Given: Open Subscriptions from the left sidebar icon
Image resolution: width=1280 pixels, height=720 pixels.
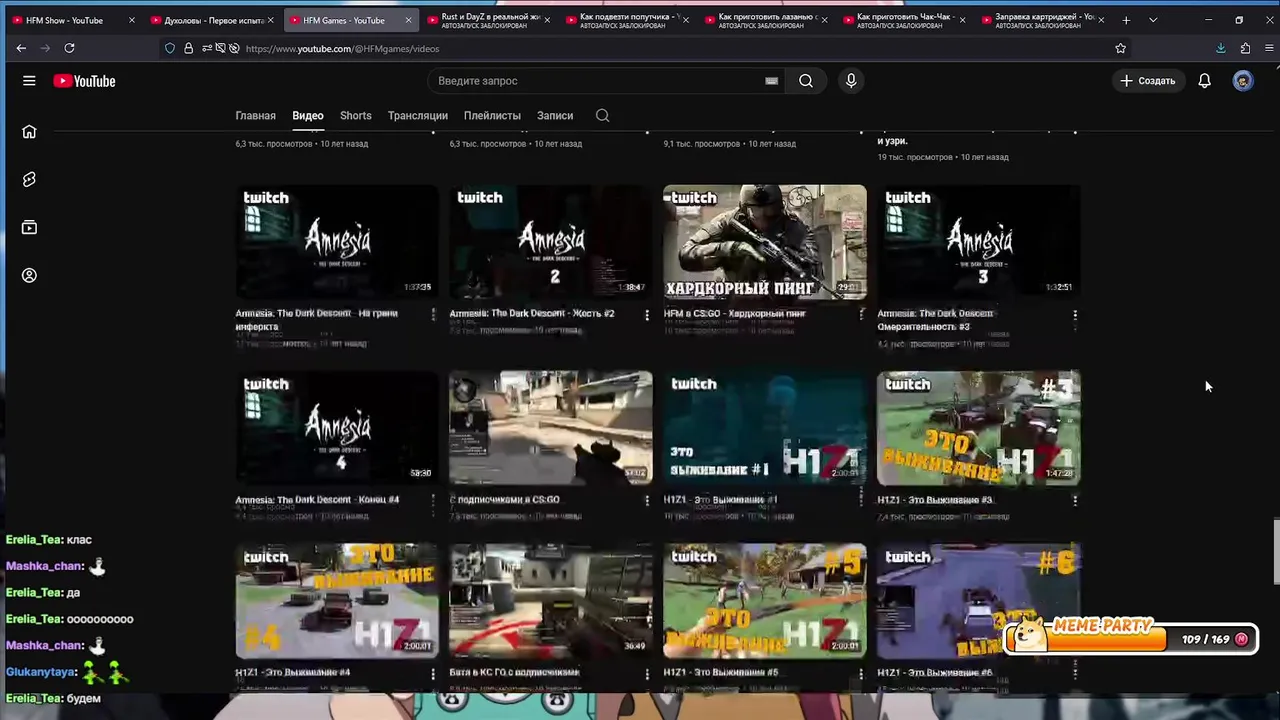Looking at the screenshot, I should click(x=29, y=227).
